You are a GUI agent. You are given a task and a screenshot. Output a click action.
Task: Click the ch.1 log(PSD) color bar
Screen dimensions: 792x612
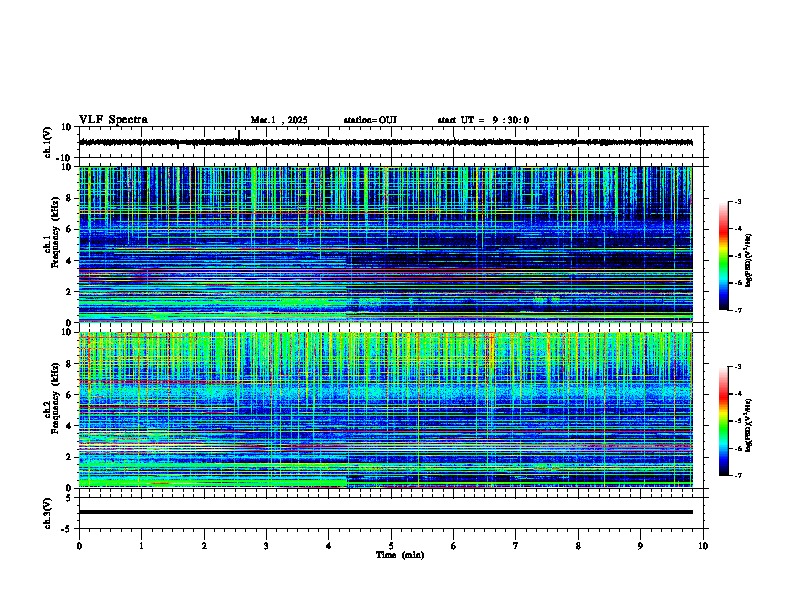[723, 256]
